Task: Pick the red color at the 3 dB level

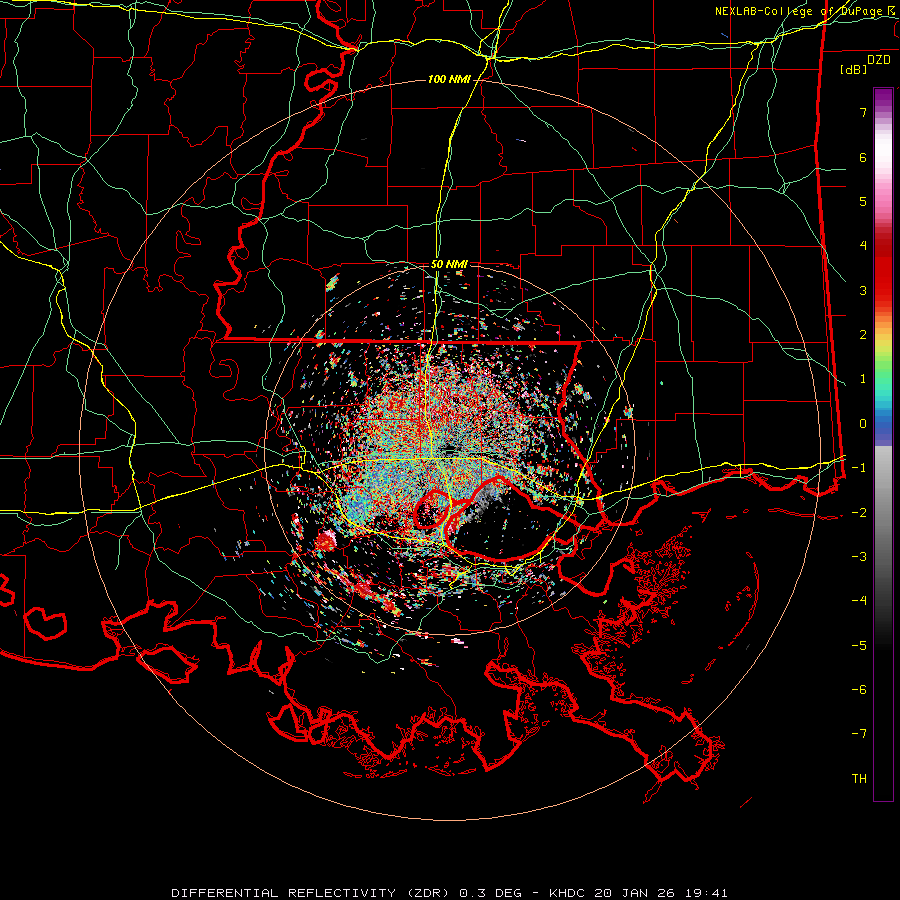Action: click(883, 290)
